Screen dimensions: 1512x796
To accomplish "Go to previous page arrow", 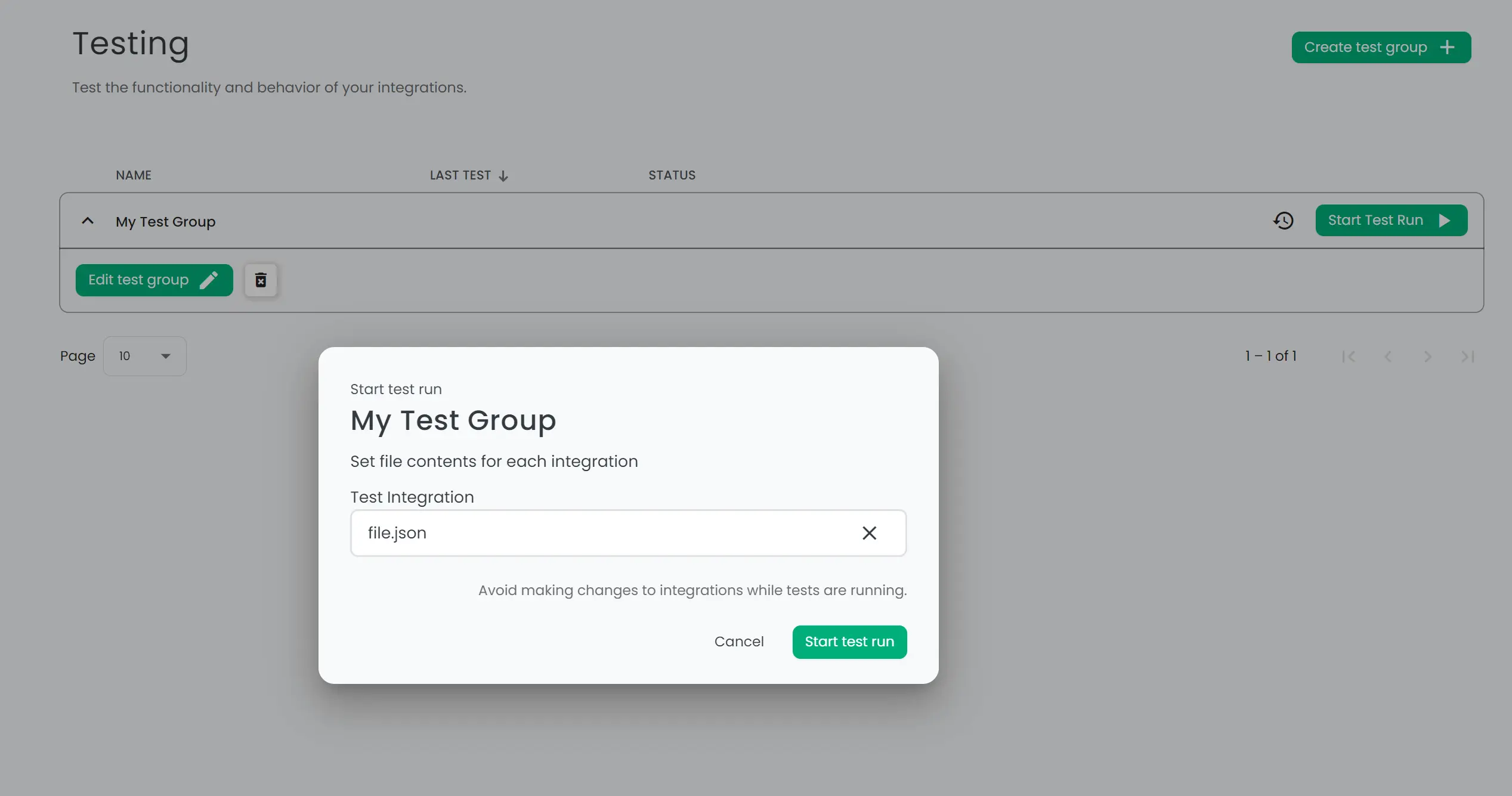I will [x=1388, y=356].
